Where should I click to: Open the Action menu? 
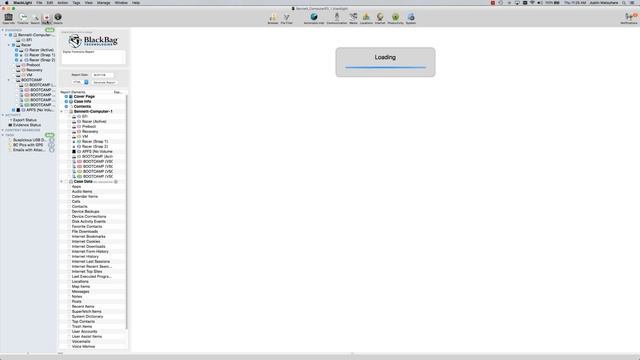click(x=62, y=3)
